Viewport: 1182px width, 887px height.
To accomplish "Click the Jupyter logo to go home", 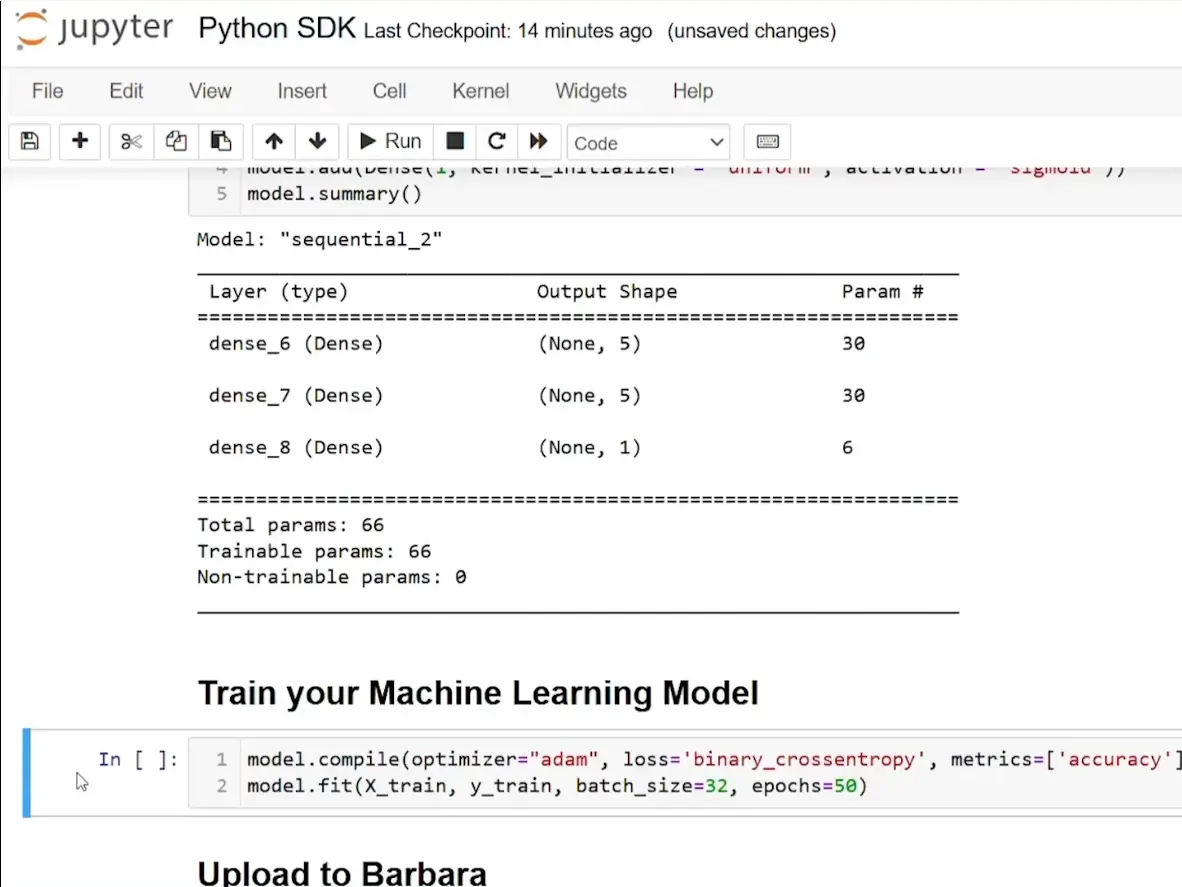I will tap(96, 31).
